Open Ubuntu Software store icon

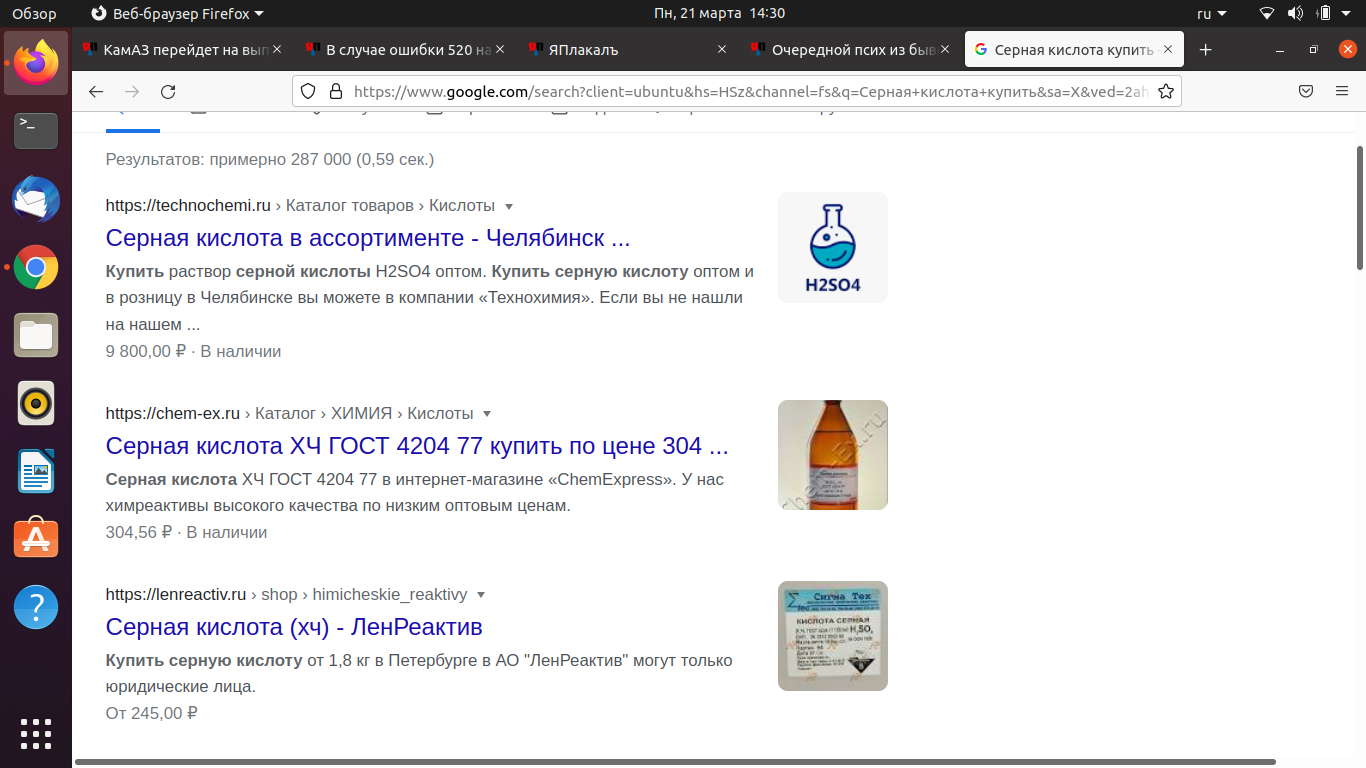tap(36, 538)
